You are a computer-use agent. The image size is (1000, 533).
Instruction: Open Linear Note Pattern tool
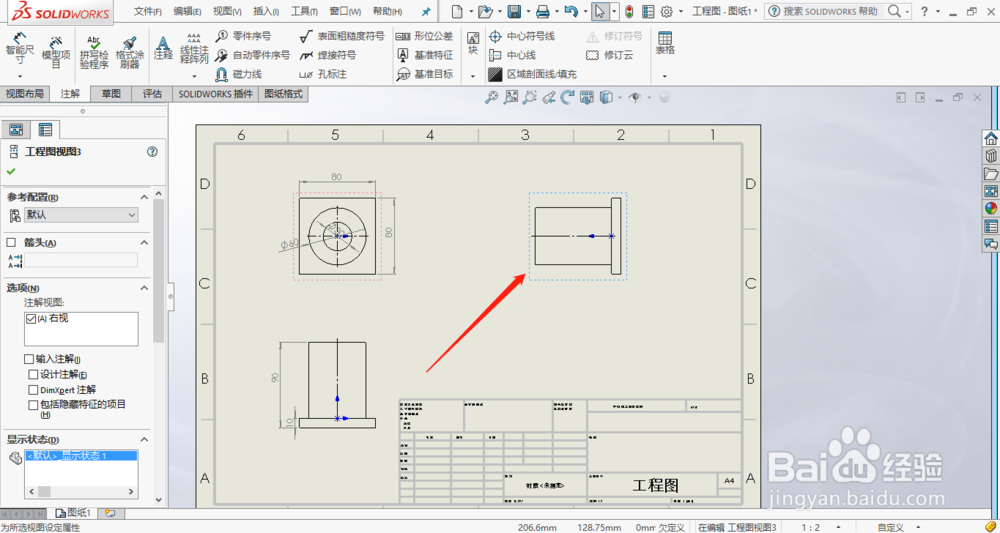point(194,49)
